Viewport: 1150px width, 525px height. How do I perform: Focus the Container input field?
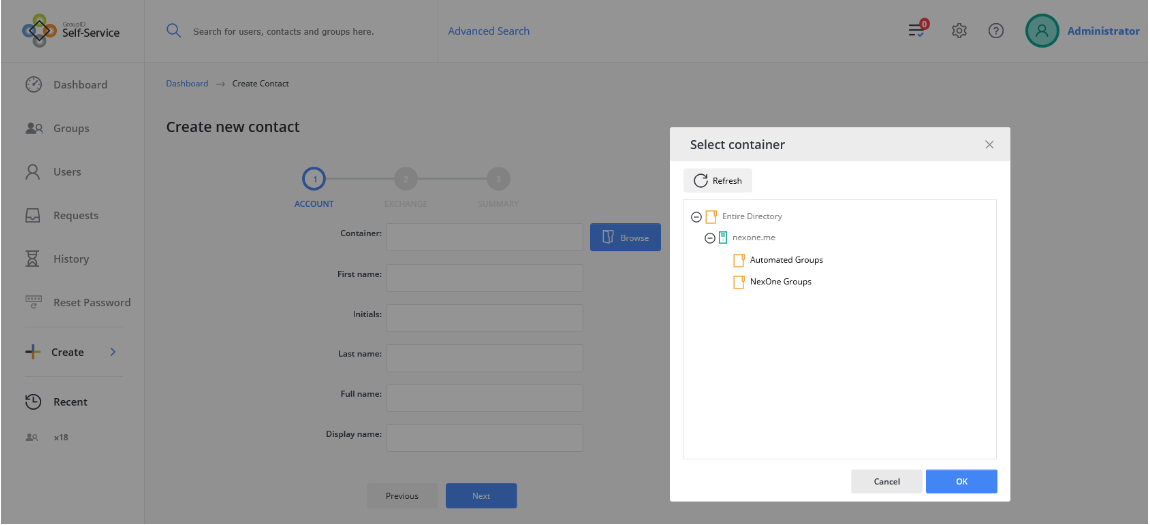485,237
